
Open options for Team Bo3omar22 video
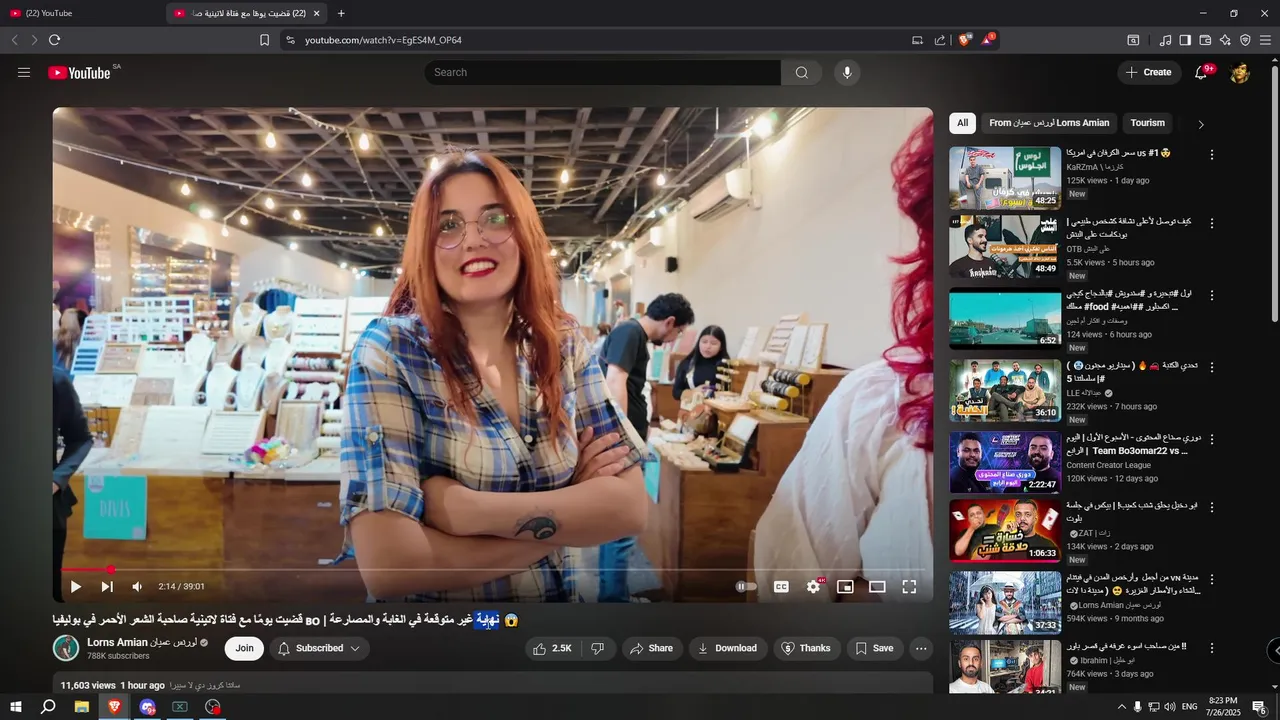pyautogui.click(x=1212, y=439)
